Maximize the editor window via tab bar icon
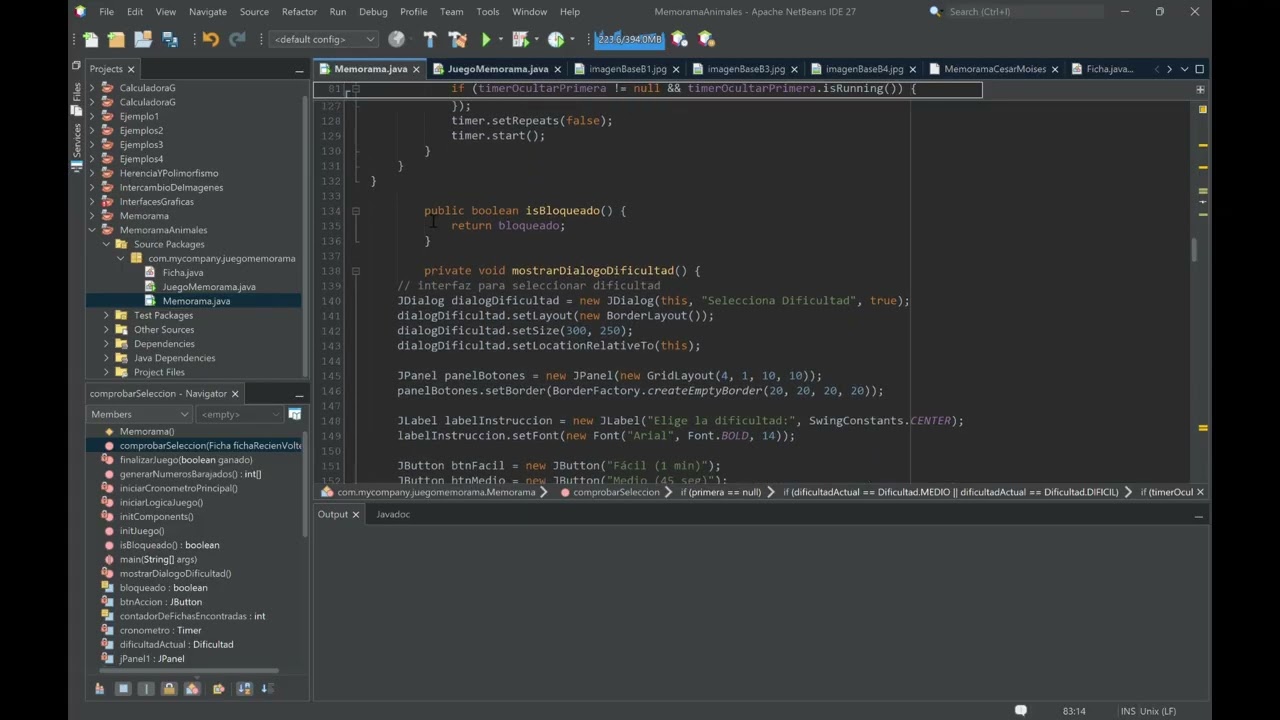 pos(1200,69)
